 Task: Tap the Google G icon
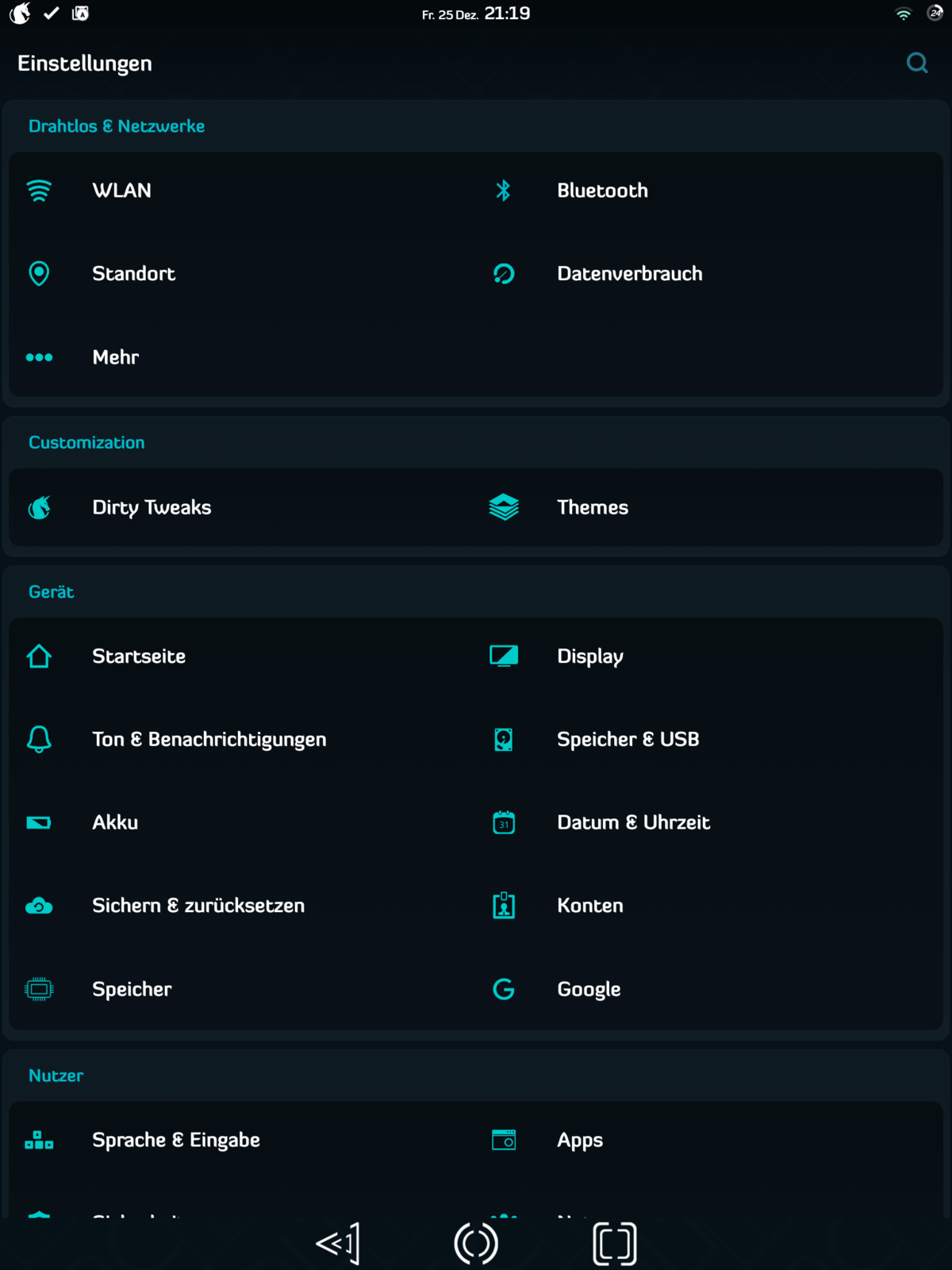pyautogui.click(x=504, y=989)
